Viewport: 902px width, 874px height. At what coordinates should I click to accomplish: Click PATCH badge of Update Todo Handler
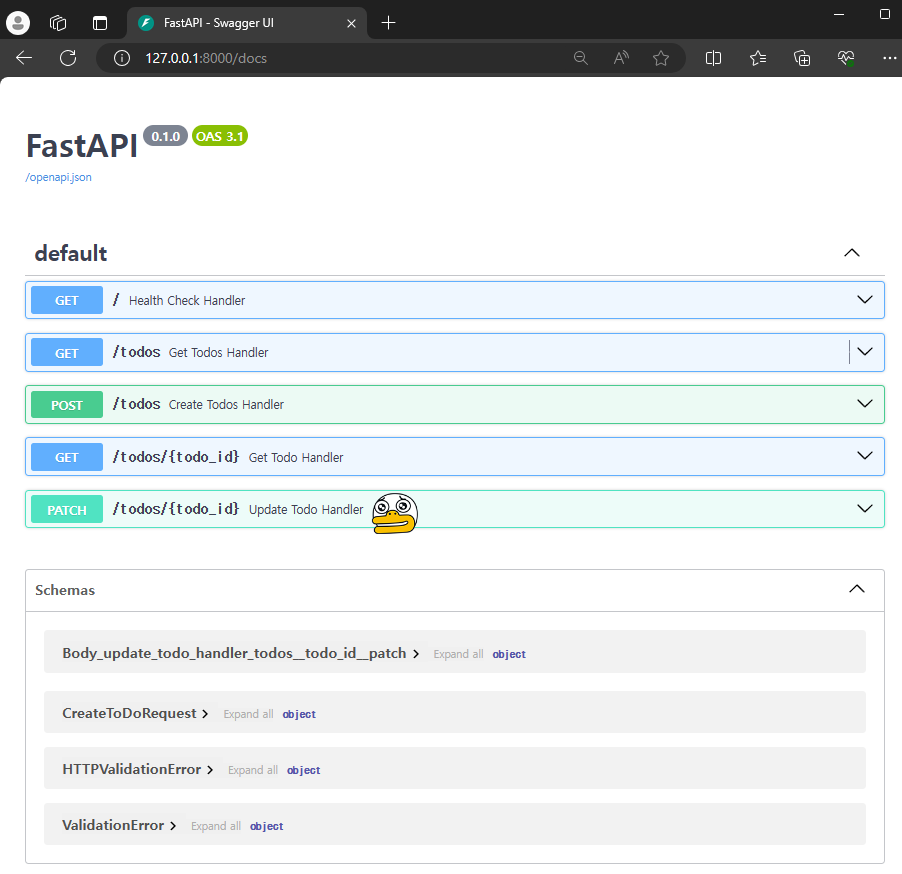coord(67,510)
